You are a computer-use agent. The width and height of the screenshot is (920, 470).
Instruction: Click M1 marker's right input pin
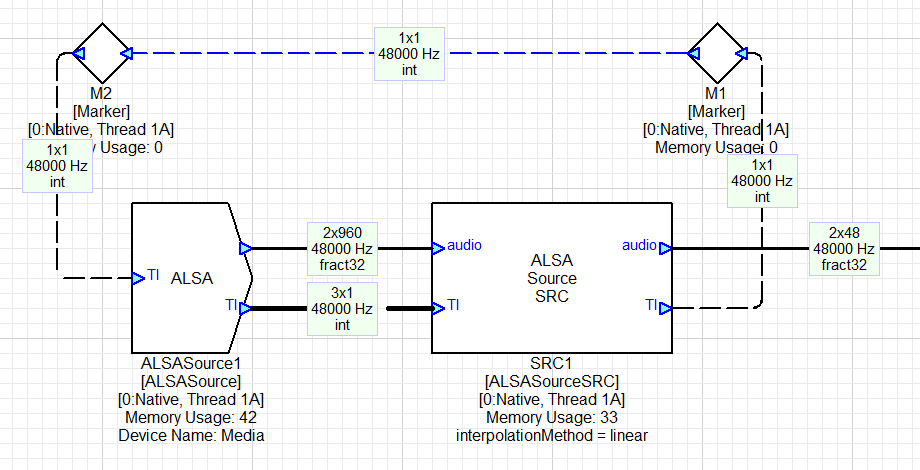pos(741,54)
